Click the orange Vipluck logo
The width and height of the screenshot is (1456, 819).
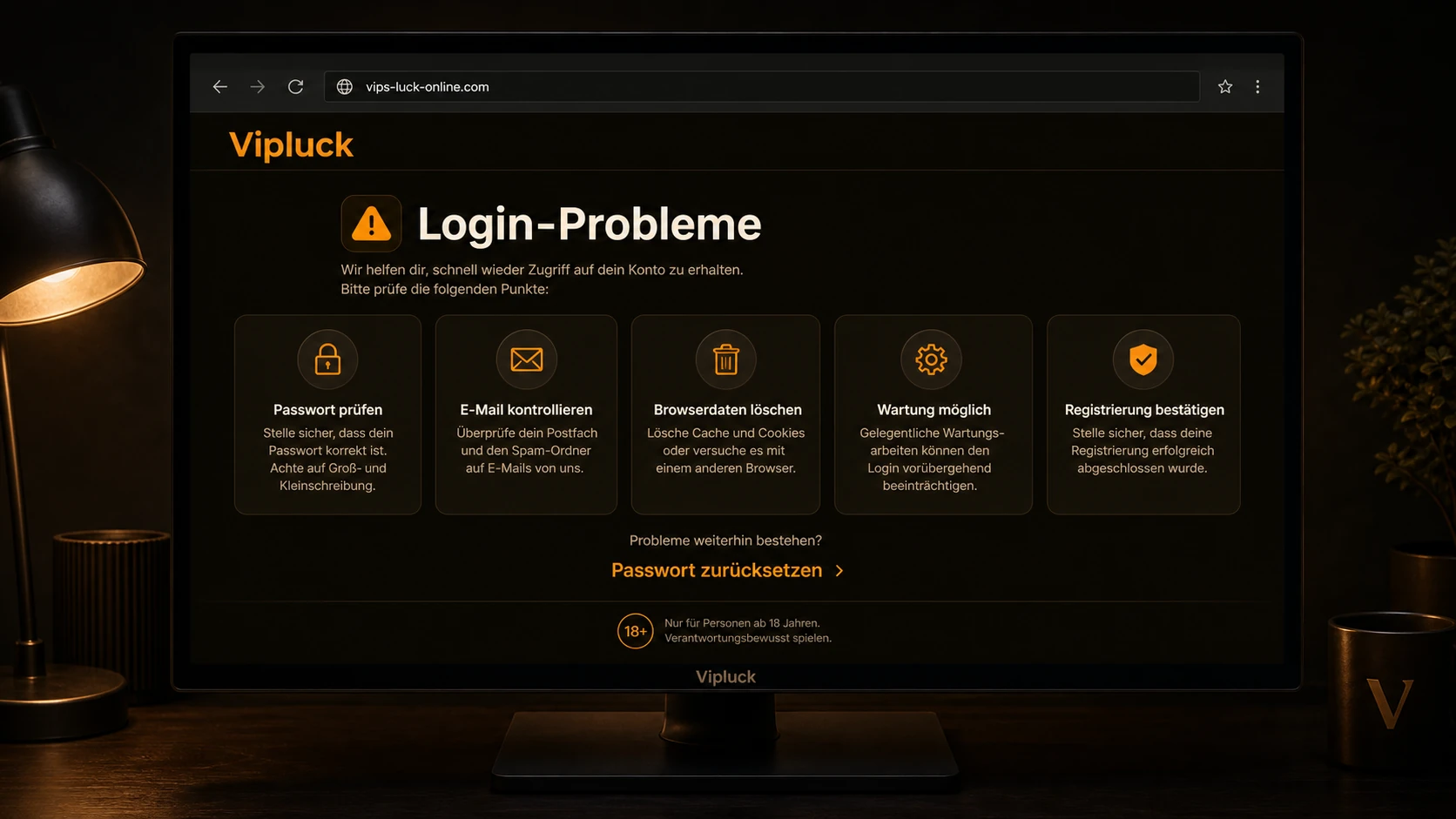tap(291, 144)
